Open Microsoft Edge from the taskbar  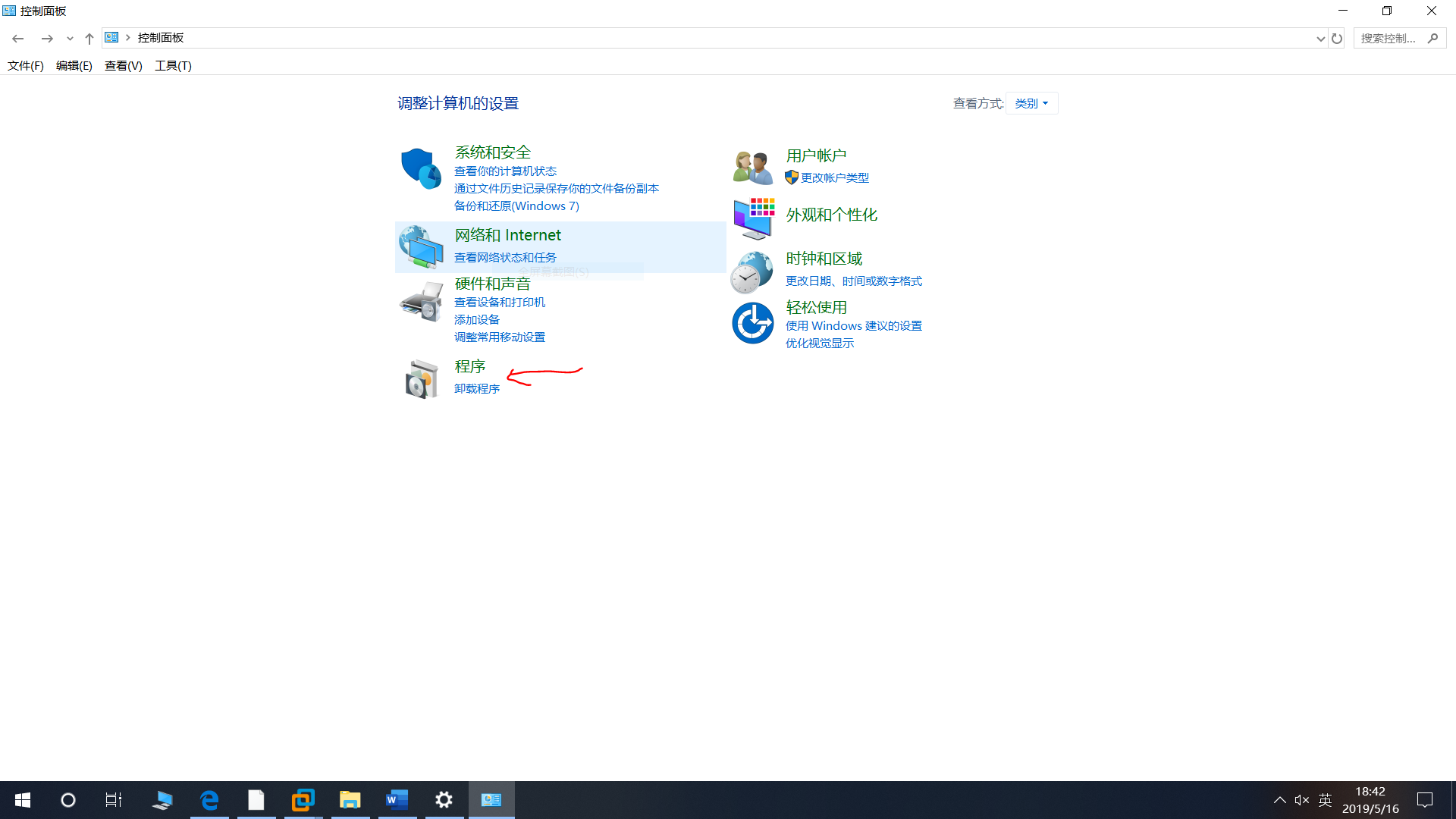click(x=209, y=800)
